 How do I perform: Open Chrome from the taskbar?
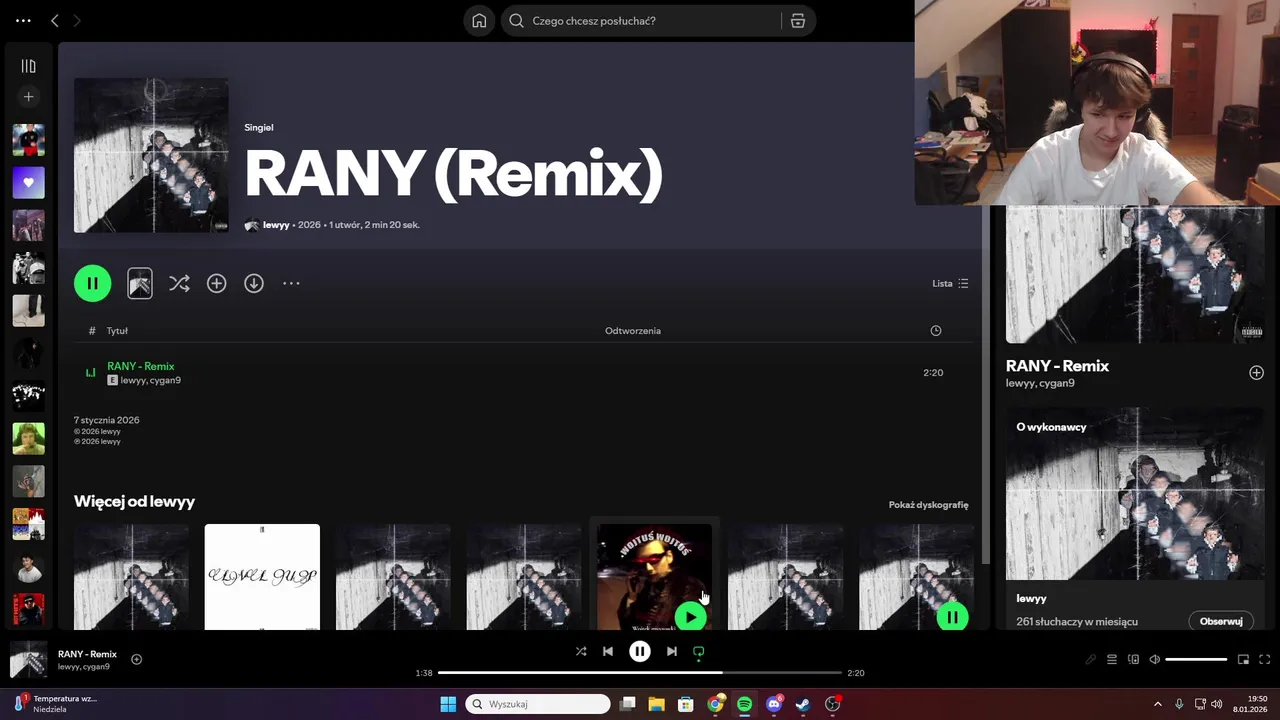point(715,704)
